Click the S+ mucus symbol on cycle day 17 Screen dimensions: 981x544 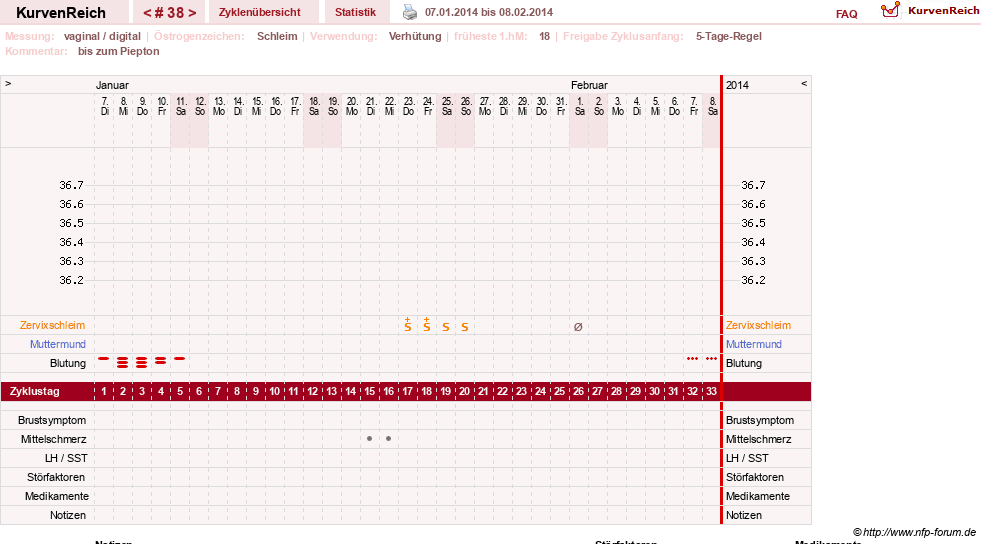pyautogui.click(x=408, y=325)
